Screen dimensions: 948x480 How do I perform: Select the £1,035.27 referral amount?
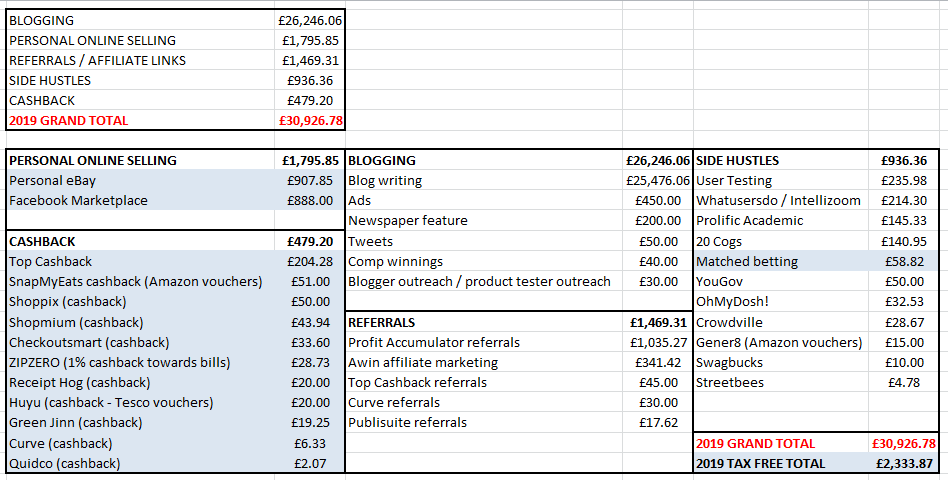tap(658, 342)
